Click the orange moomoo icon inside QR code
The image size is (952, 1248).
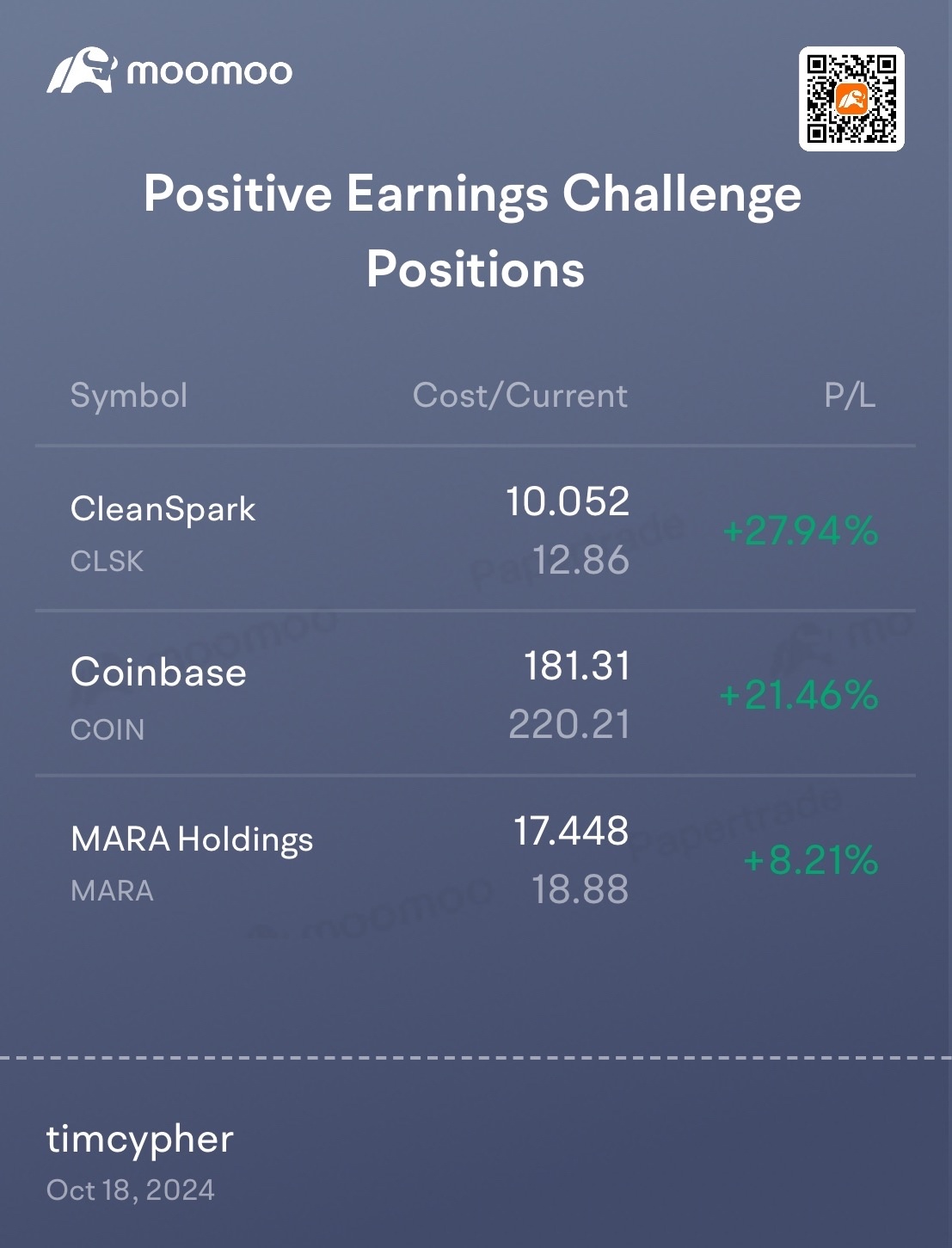851,100
